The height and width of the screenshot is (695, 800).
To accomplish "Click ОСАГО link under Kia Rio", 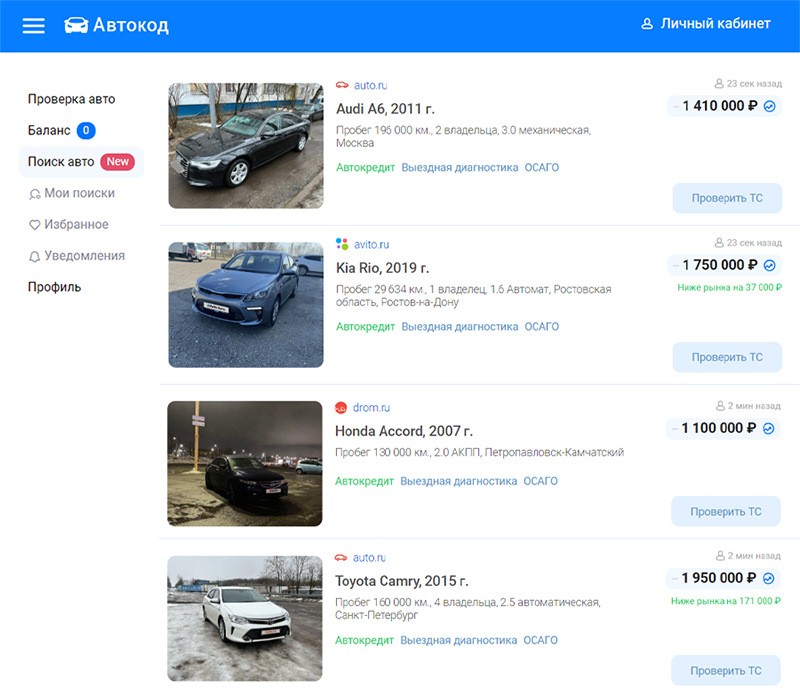I will click(542, 327).
